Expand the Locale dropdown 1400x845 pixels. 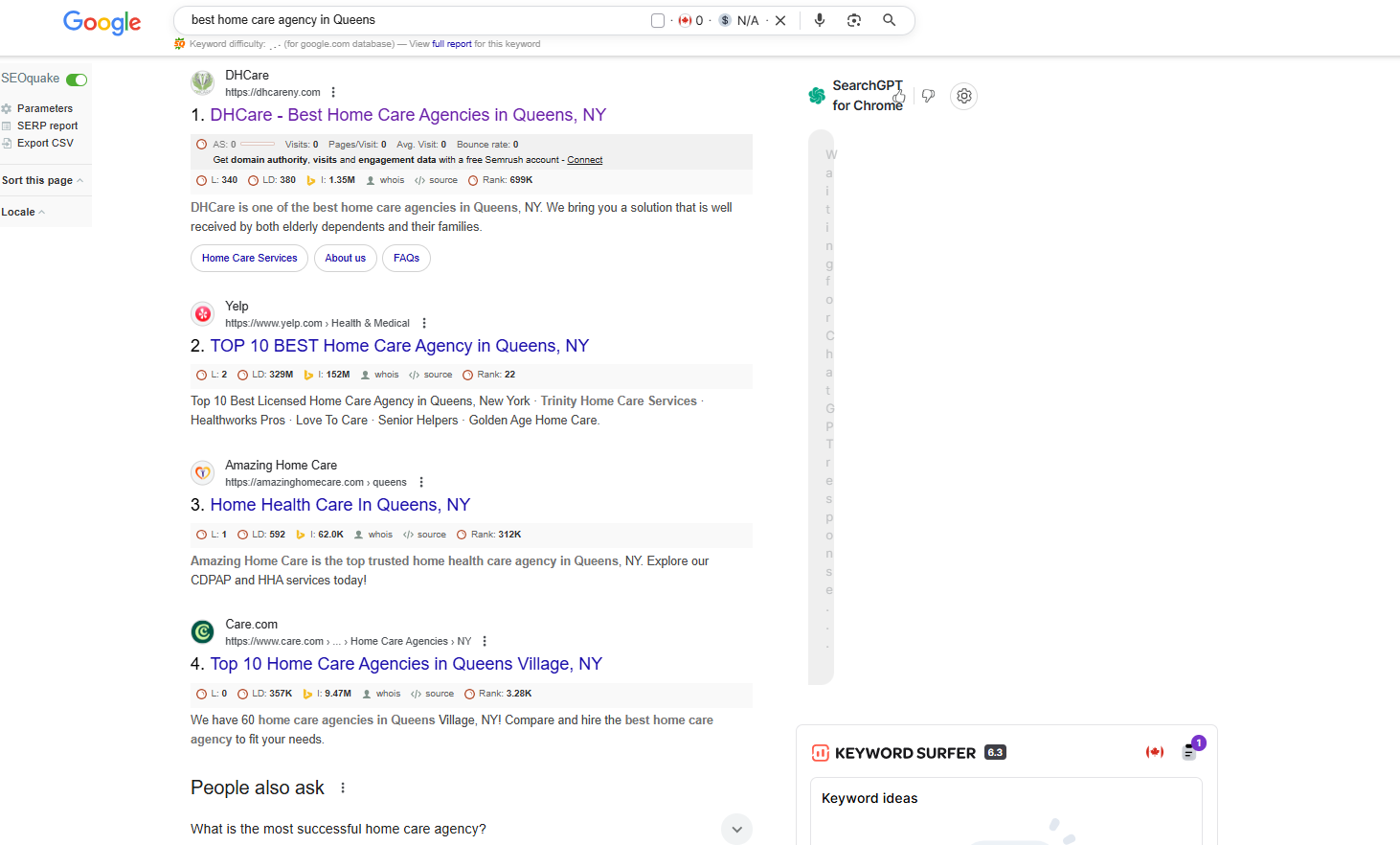click(x=23, y=212)
